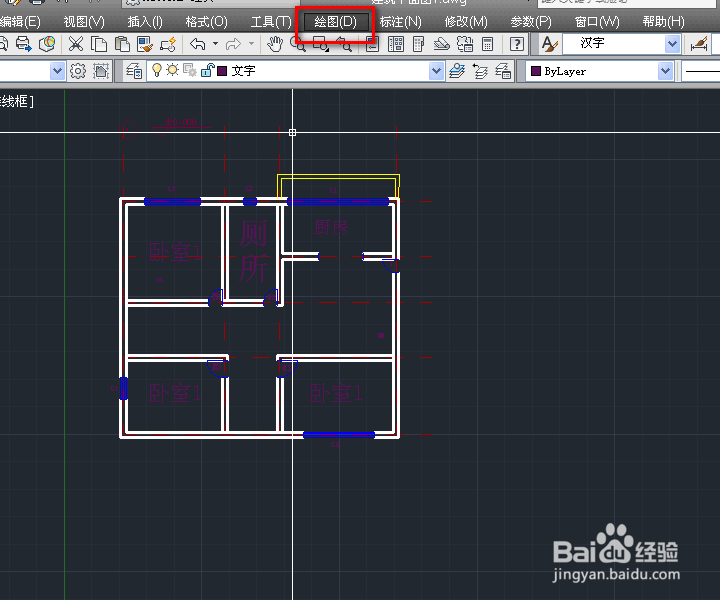
Task: Open the Text Style icon
Action: (549, 45)
